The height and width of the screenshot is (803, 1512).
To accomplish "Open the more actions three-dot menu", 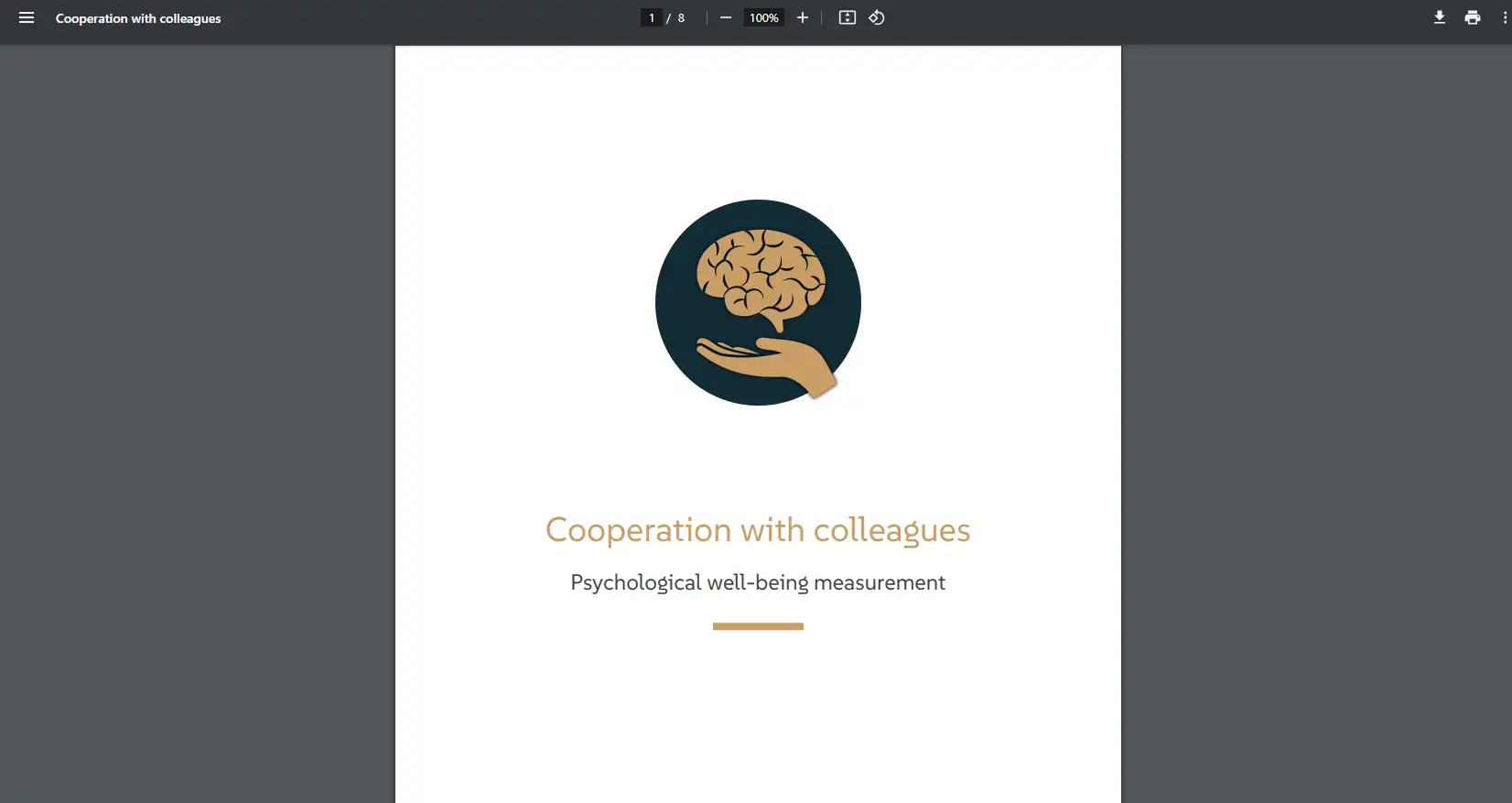I will click(1504, 18).
